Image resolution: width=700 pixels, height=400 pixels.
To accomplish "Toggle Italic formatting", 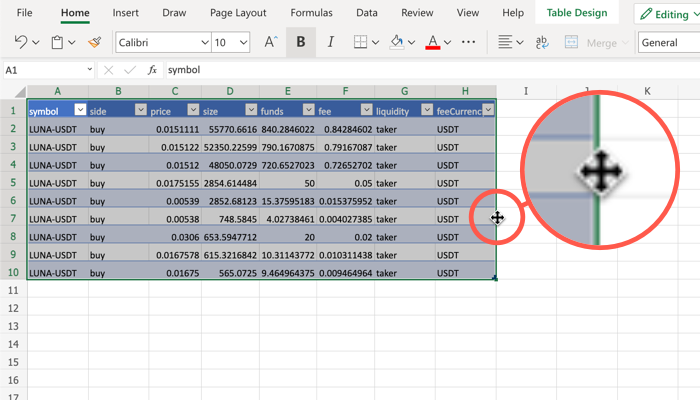I will [x=330, y=43].
